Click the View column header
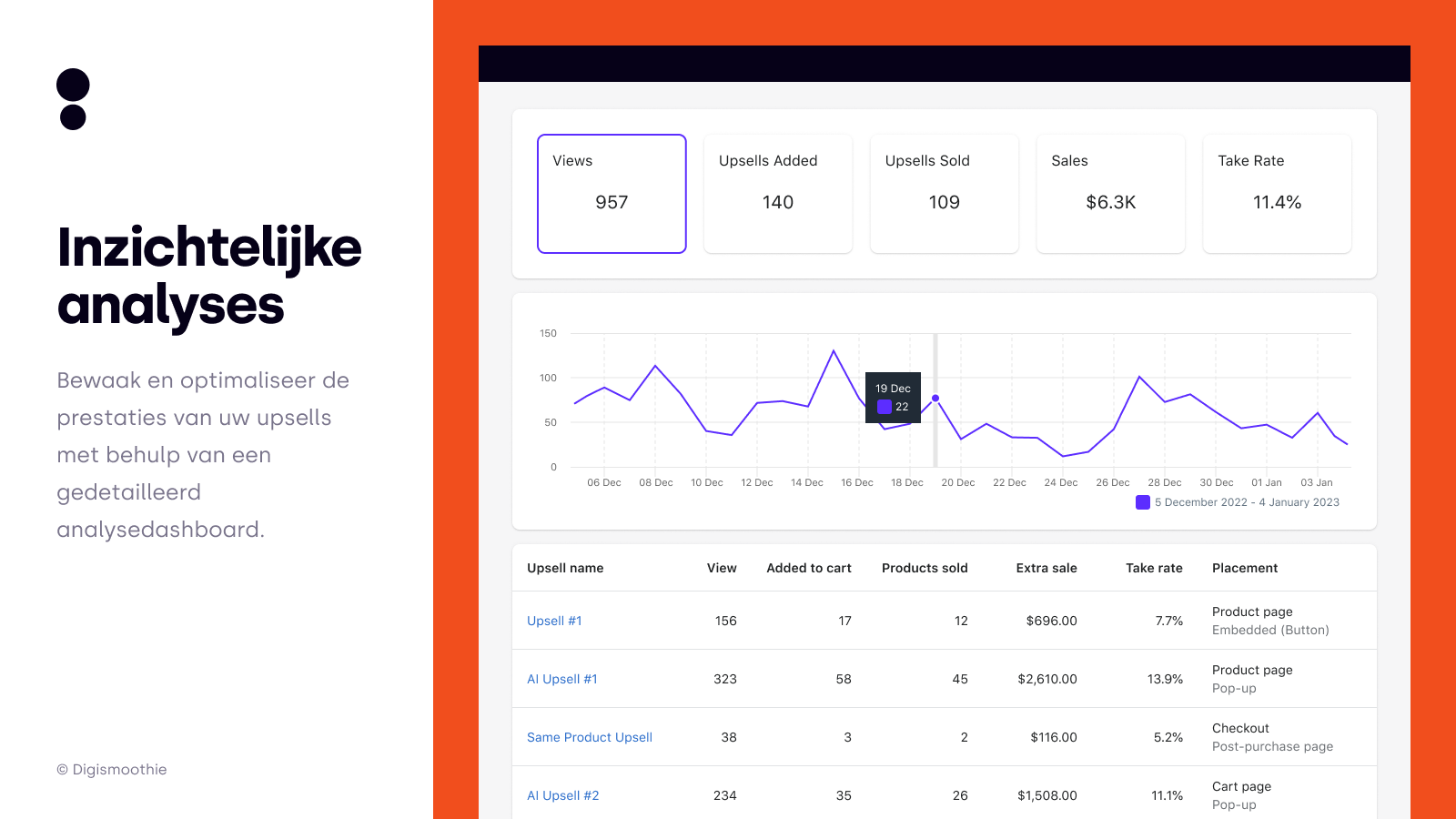Viewport: 1456px width, 819px height. tap(722, 568)
